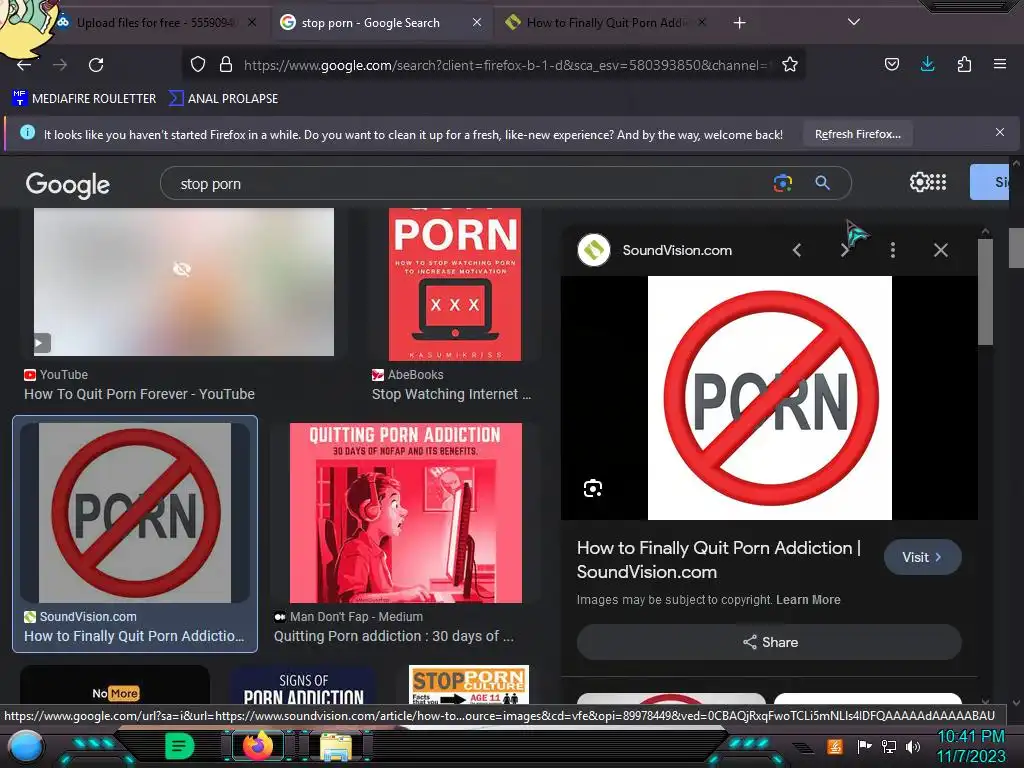Open the AbeBooks book cover thumbnail
The width and height of the screenshot is (1024, 768).
455,284
